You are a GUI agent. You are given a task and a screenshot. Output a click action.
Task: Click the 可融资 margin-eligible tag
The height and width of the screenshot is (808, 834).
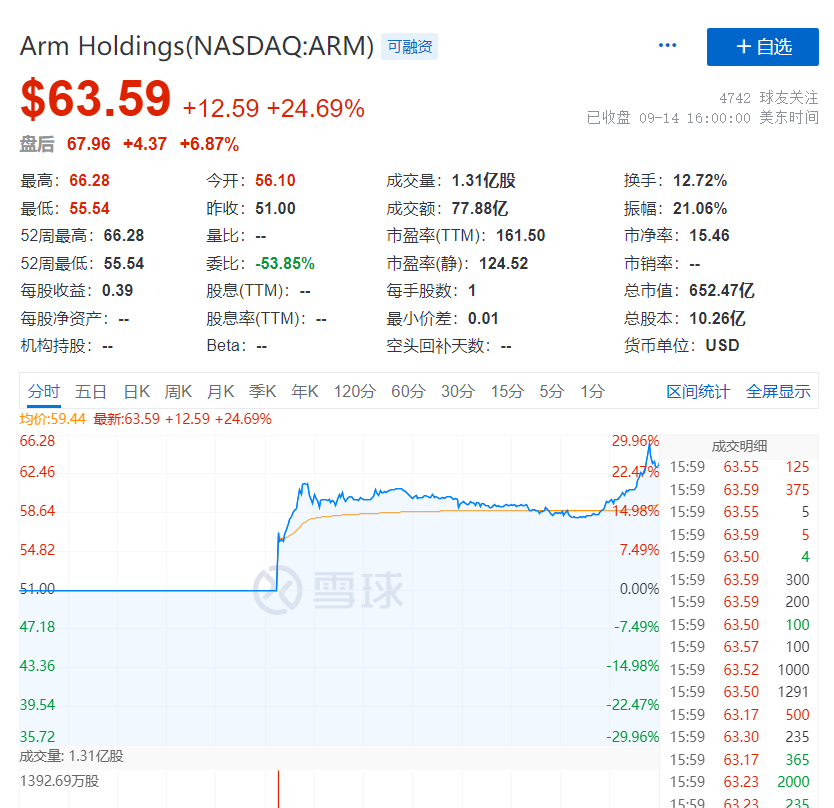(413, 47)
